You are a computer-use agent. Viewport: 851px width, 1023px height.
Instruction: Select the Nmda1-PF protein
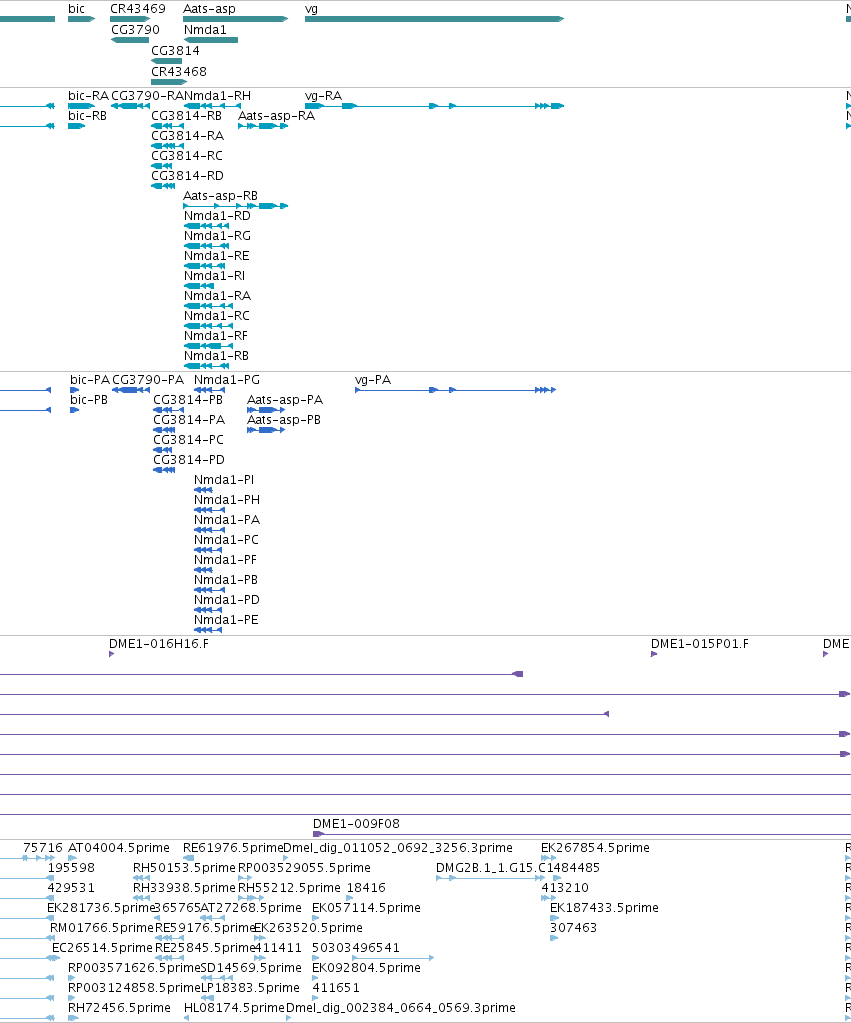click(x=203, y=570)
